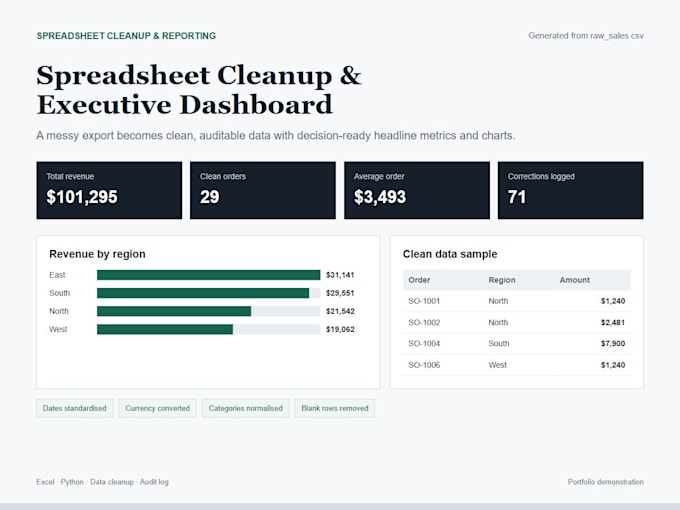Select the Clean orders 29 card
The image size is (680, 510).
(x=263, y=190)
